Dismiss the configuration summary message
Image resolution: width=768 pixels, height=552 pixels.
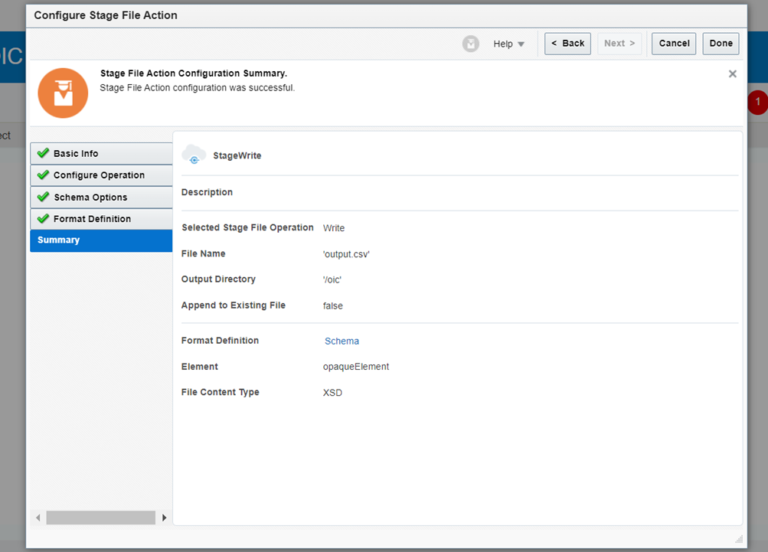732,74
